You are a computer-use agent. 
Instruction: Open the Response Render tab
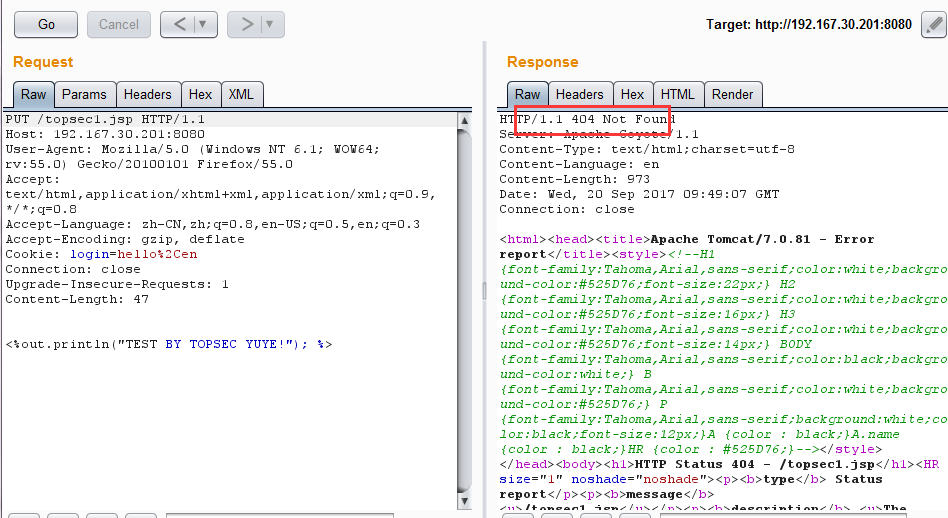[732, 95]
